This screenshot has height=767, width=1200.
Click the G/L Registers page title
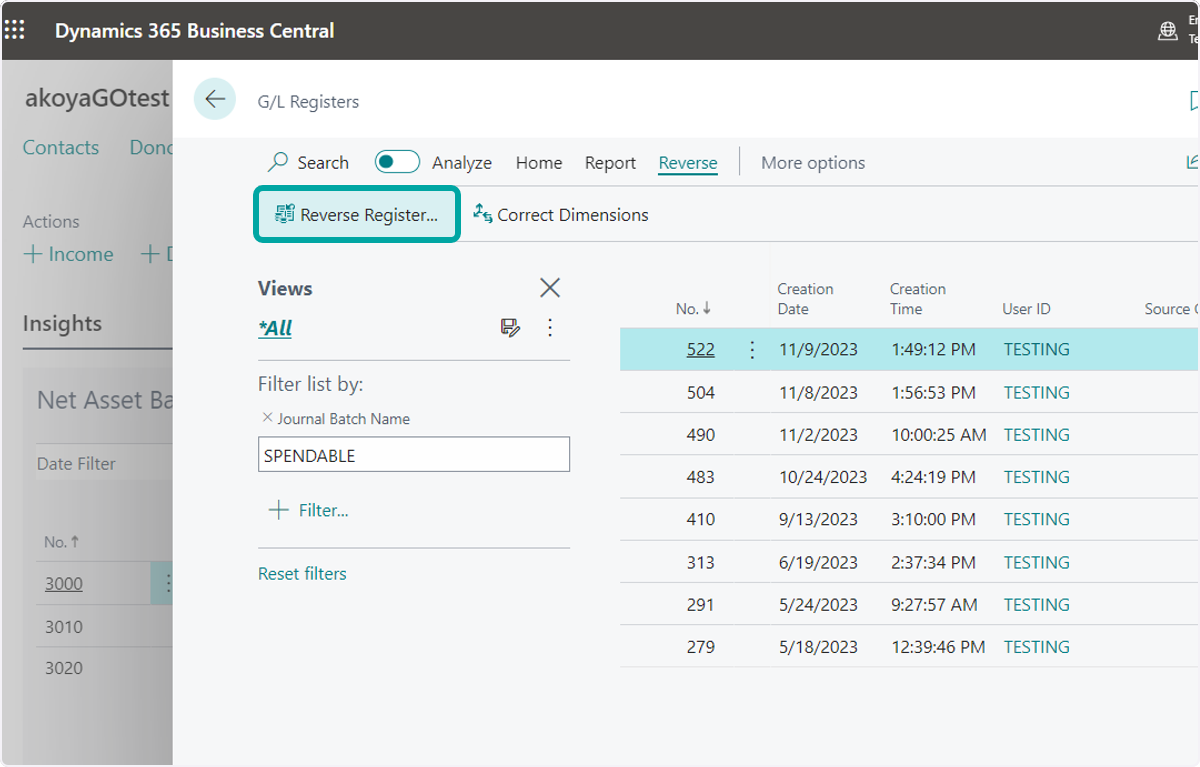coord(308,101)
